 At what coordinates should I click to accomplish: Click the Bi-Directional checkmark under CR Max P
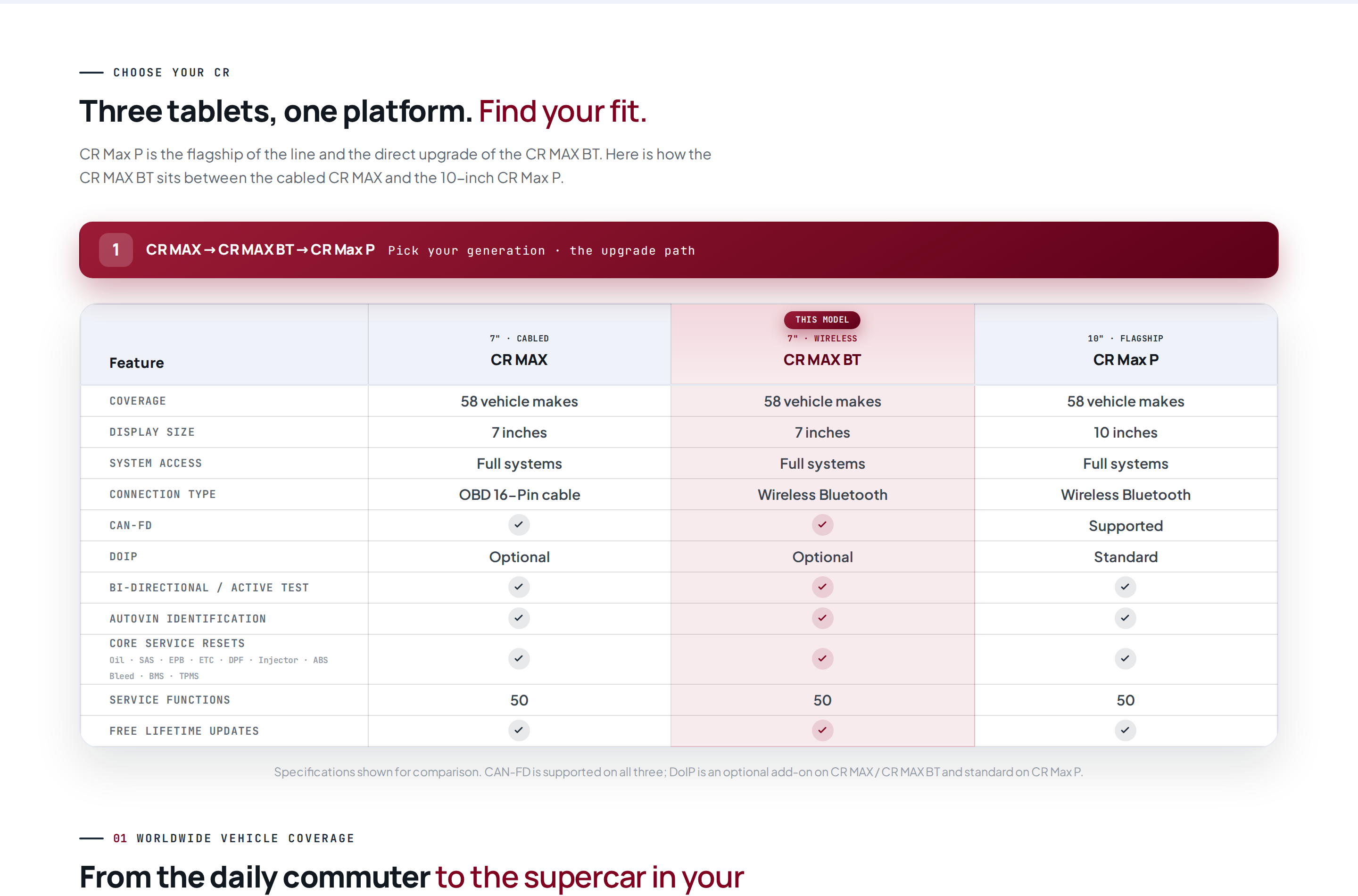coord(1125,587)
